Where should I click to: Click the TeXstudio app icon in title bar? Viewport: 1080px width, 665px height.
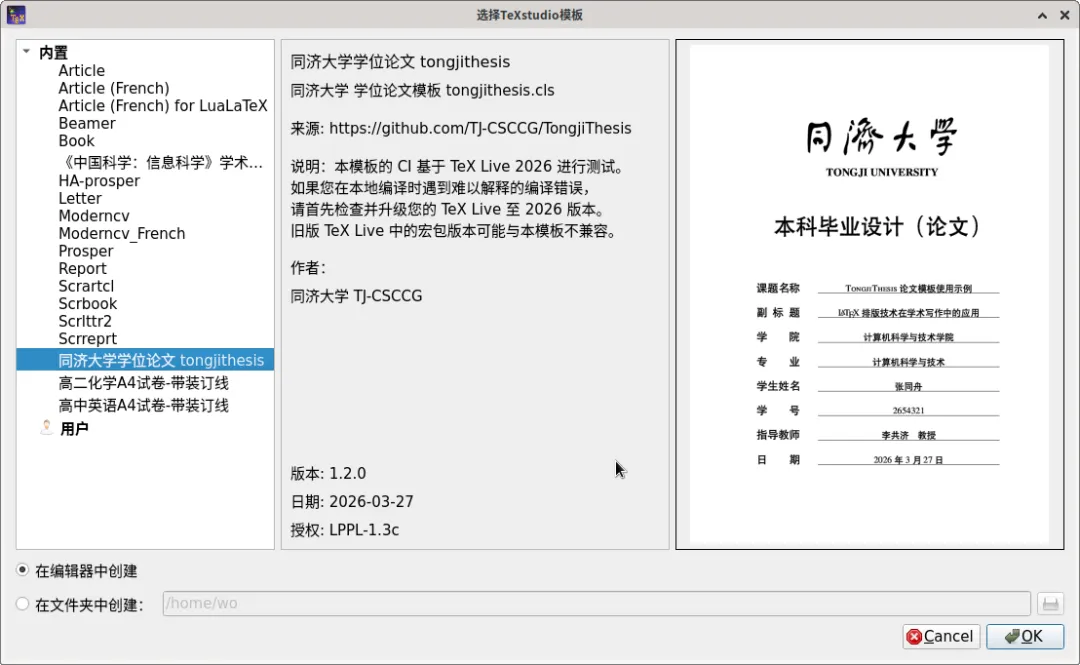(x=16, y=14)
